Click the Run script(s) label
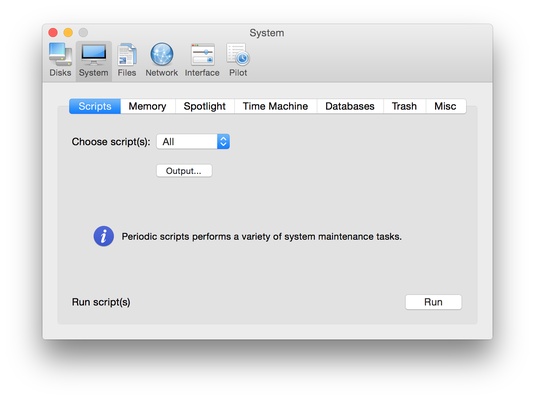Viewport: 535px width, 400px height. [x=101, y=302]
